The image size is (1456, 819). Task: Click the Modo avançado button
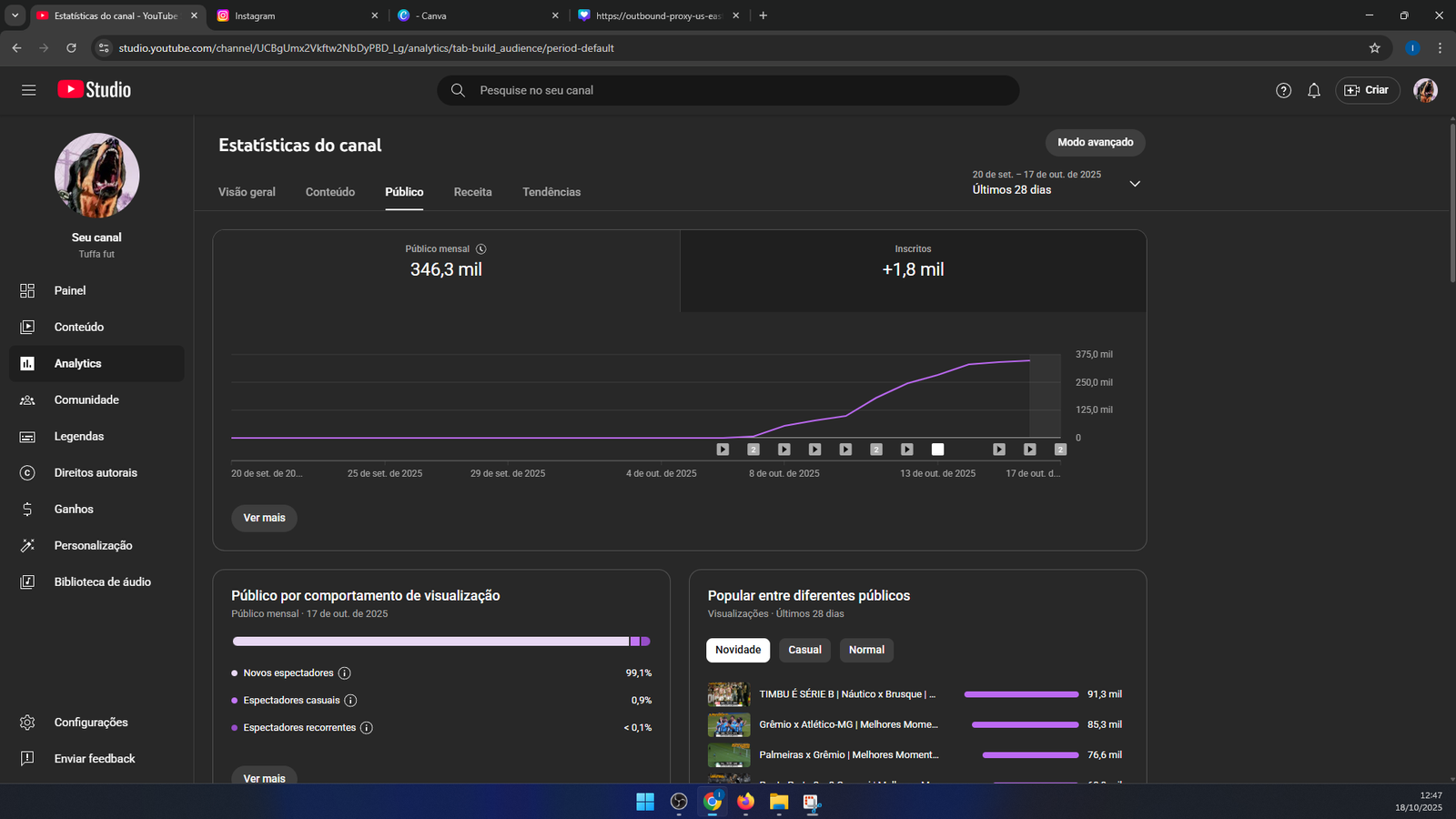click(x=1095, y=142)
